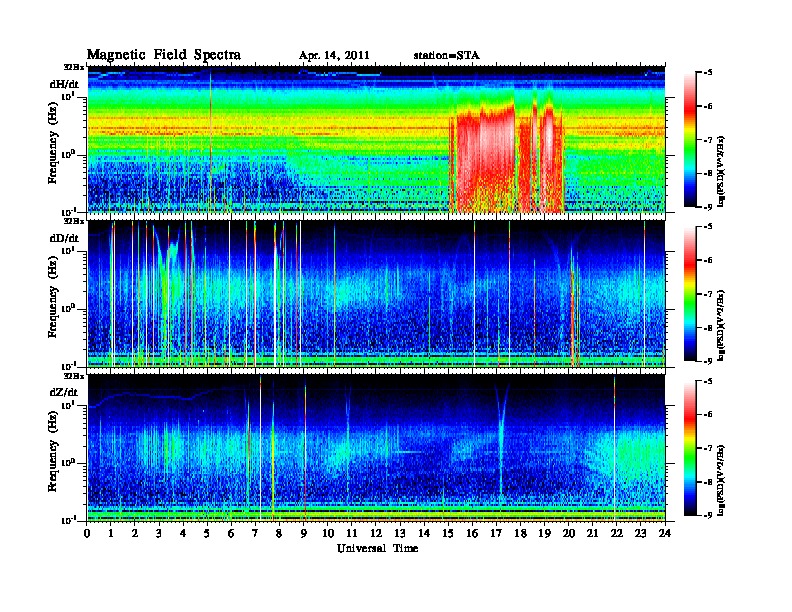Click the "18" hour tick label
The width and height of the screenshot is (792, 612).
coord(520,534)
